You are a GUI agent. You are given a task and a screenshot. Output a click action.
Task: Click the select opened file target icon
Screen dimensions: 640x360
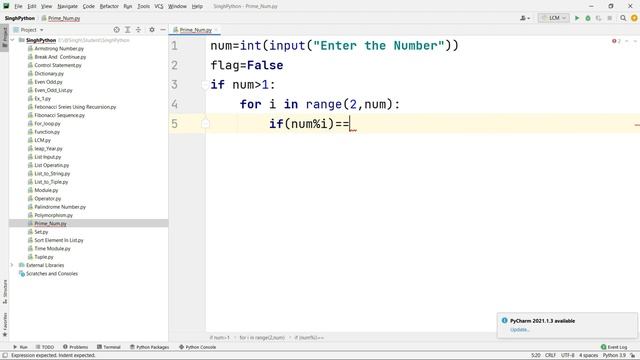[x=116, y=30]
